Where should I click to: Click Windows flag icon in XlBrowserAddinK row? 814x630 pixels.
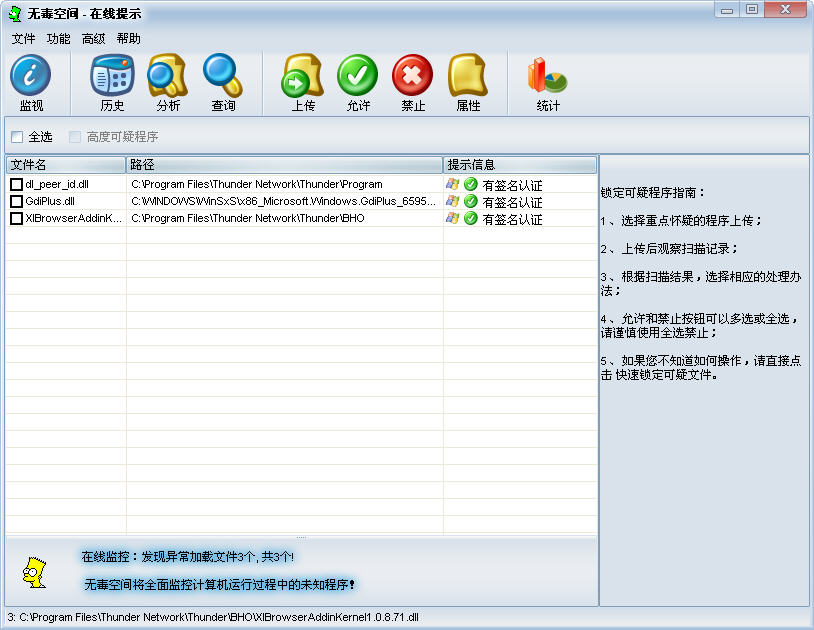click(x=453, y=218)
